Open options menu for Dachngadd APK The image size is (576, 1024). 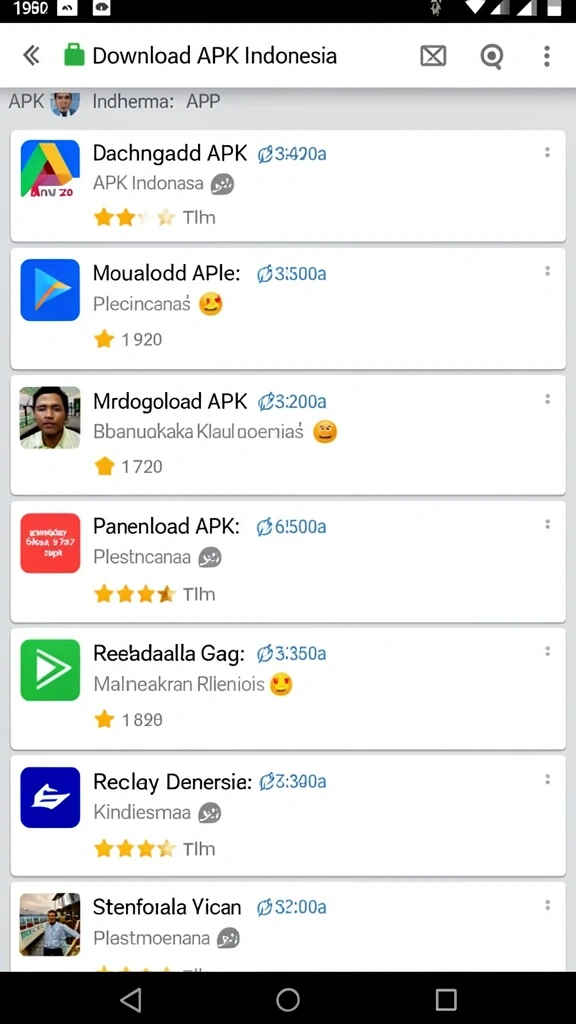pos(547,152)
